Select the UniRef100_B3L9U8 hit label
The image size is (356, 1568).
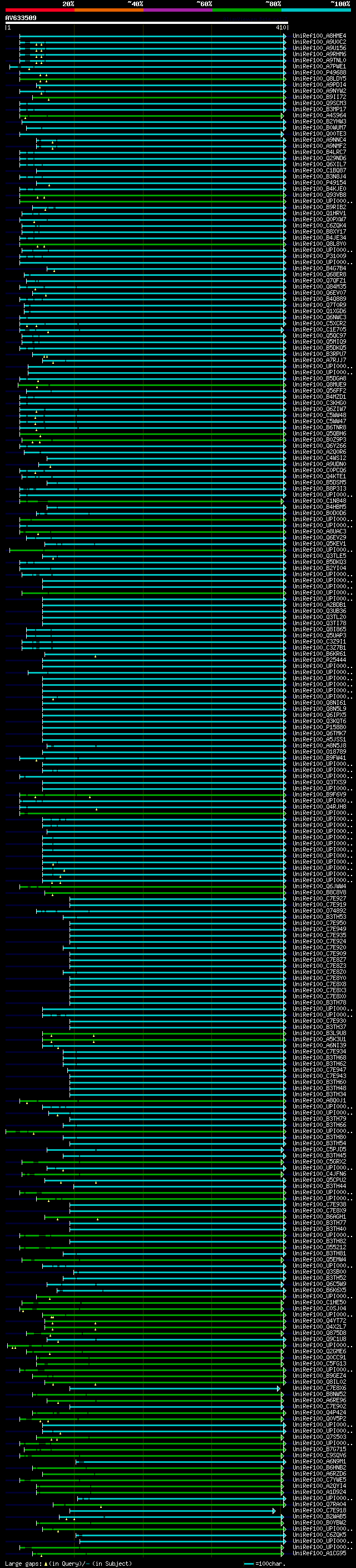click(x=319, y=1033)
